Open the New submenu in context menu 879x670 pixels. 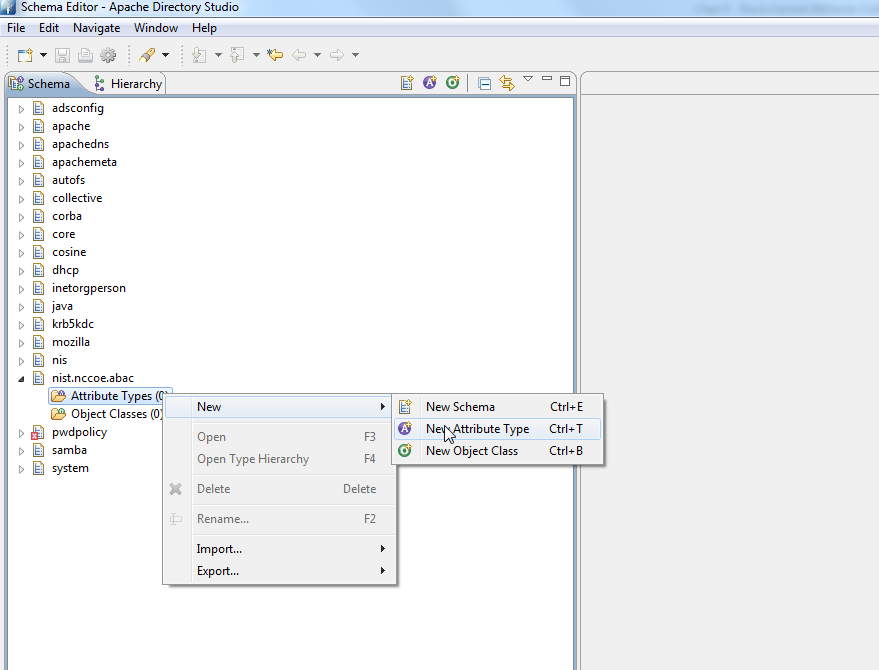click(280, 406)
